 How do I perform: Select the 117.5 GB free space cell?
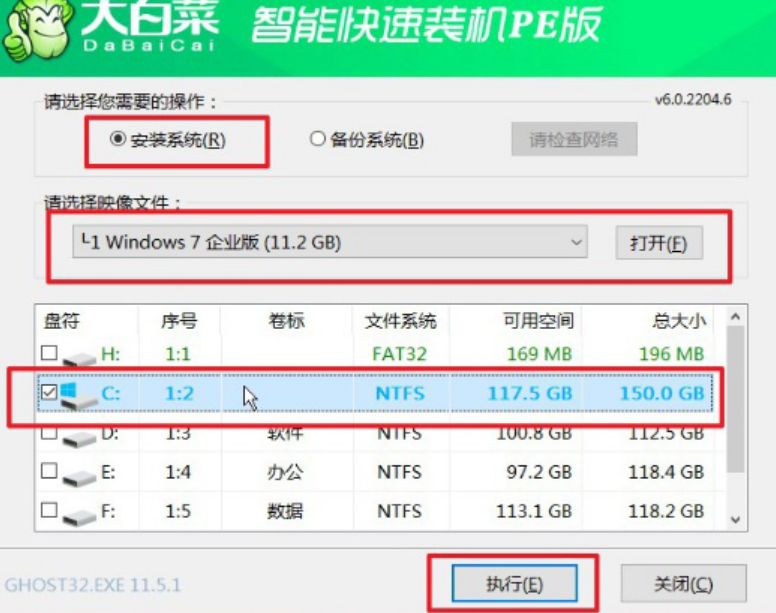coord(530,393)
